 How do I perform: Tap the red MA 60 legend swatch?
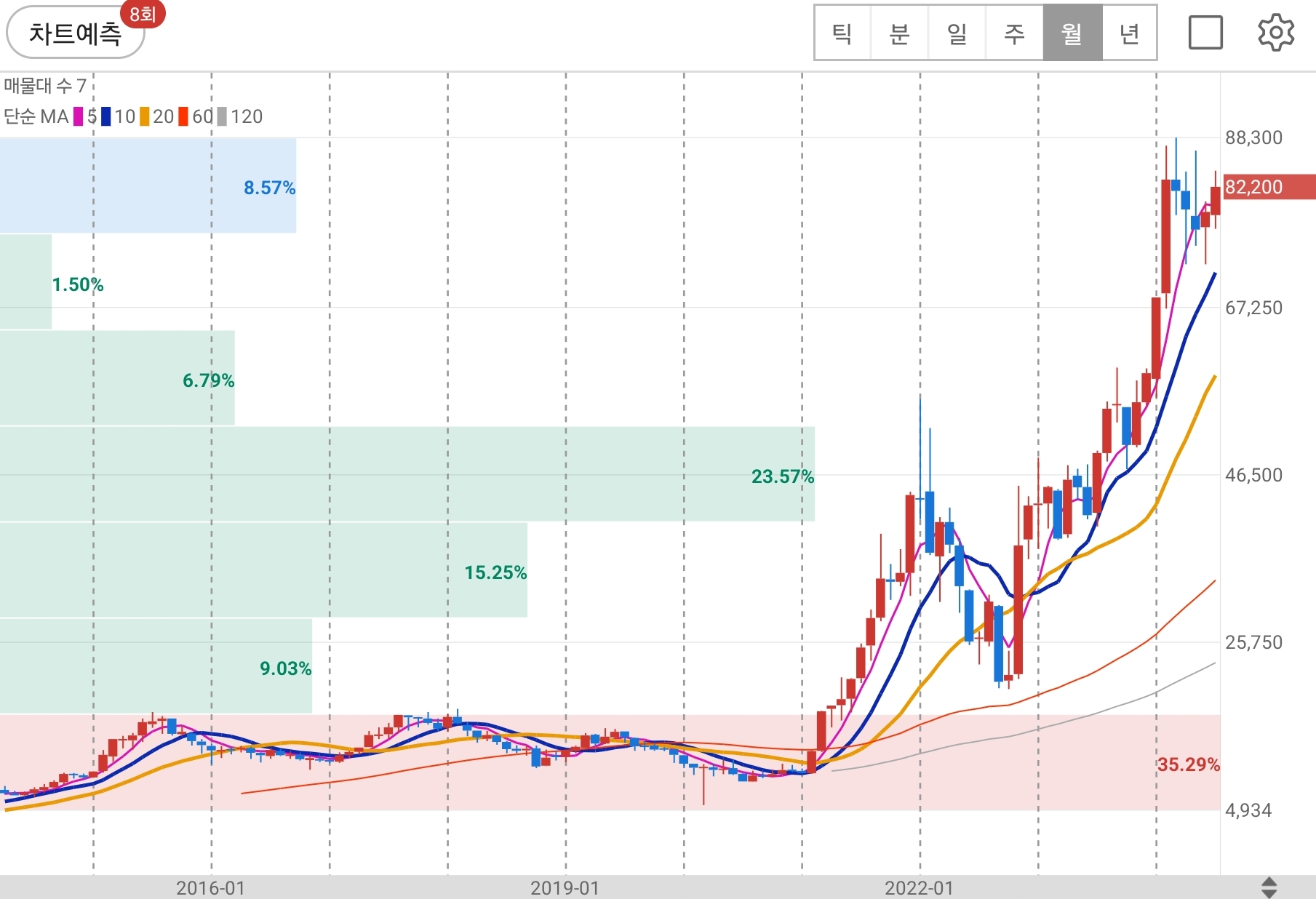[183, 116]
